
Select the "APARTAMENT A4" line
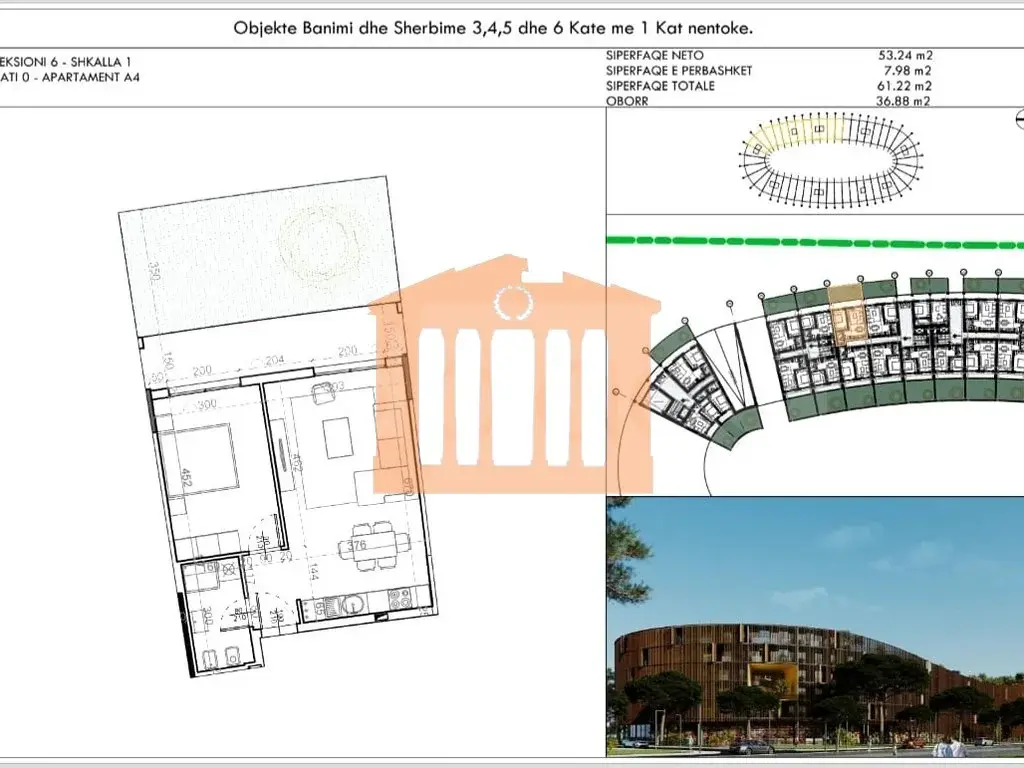coord(70,77)
